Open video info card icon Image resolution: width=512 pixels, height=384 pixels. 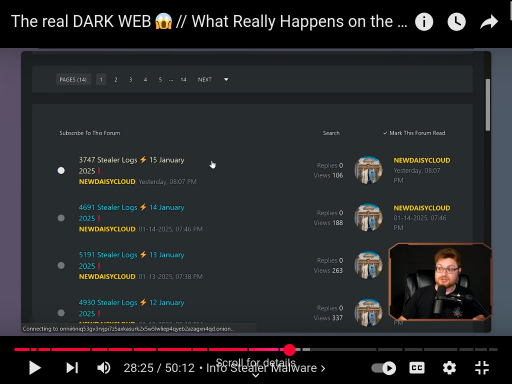click(x=424, y=22)
